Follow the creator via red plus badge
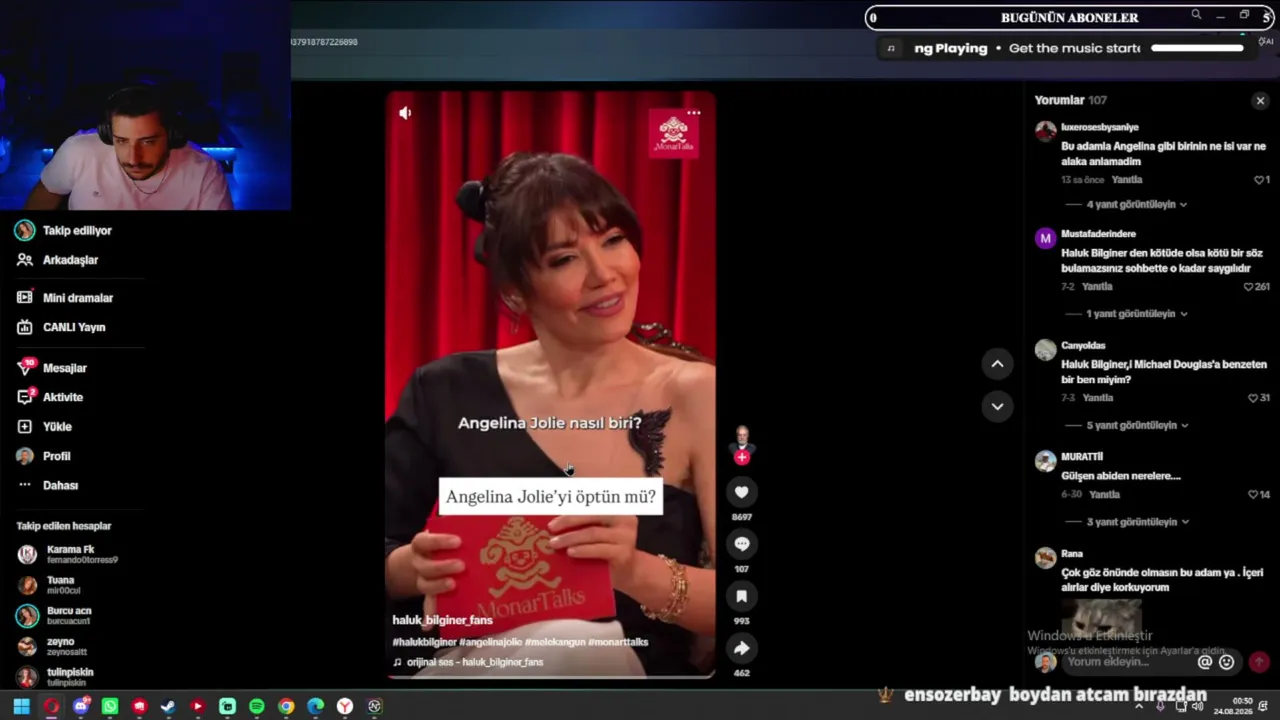 [741, 457]
